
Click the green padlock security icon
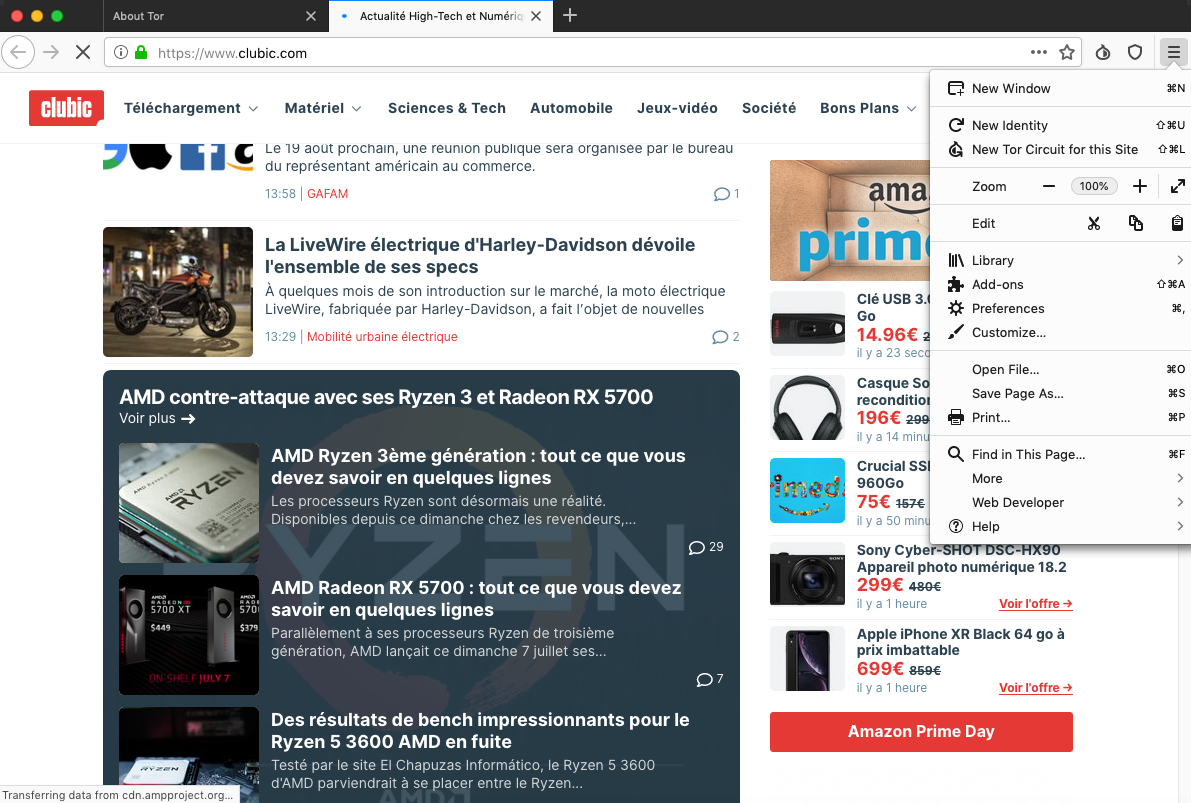pos(141,52)
